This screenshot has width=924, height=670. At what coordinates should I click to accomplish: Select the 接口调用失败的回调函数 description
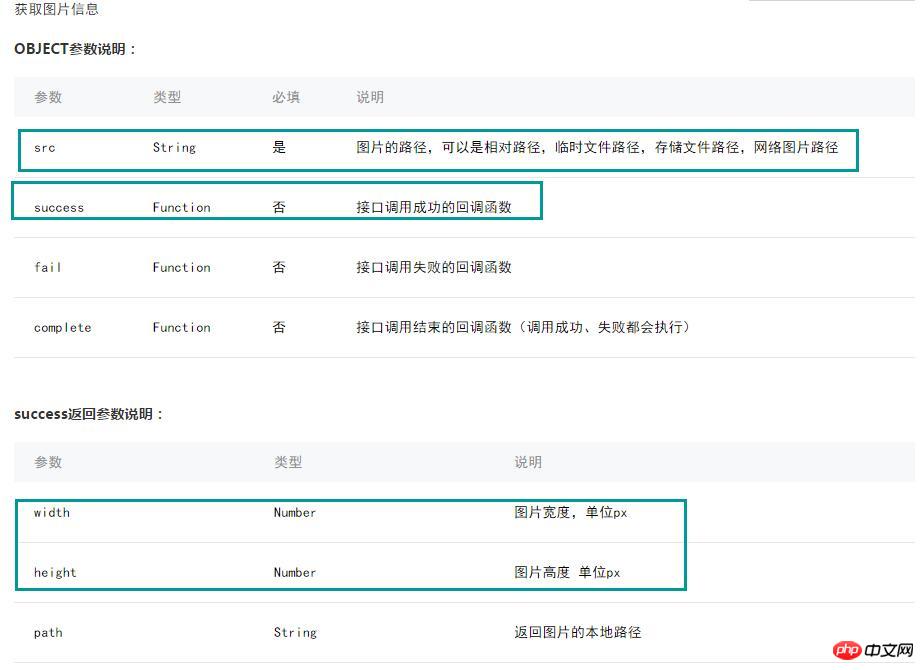click(x=434, y=268)
